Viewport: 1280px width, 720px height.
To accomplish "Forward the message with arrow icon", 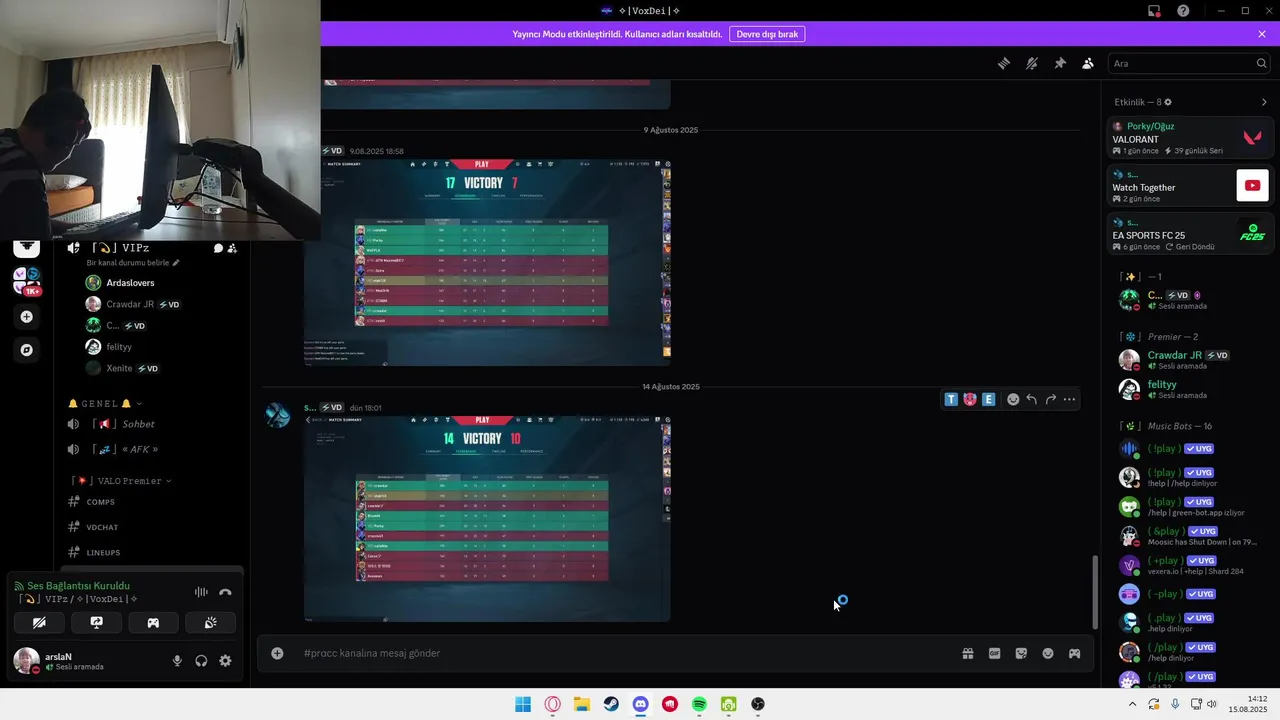I will pyautogui.click(x=1051, y=399).
